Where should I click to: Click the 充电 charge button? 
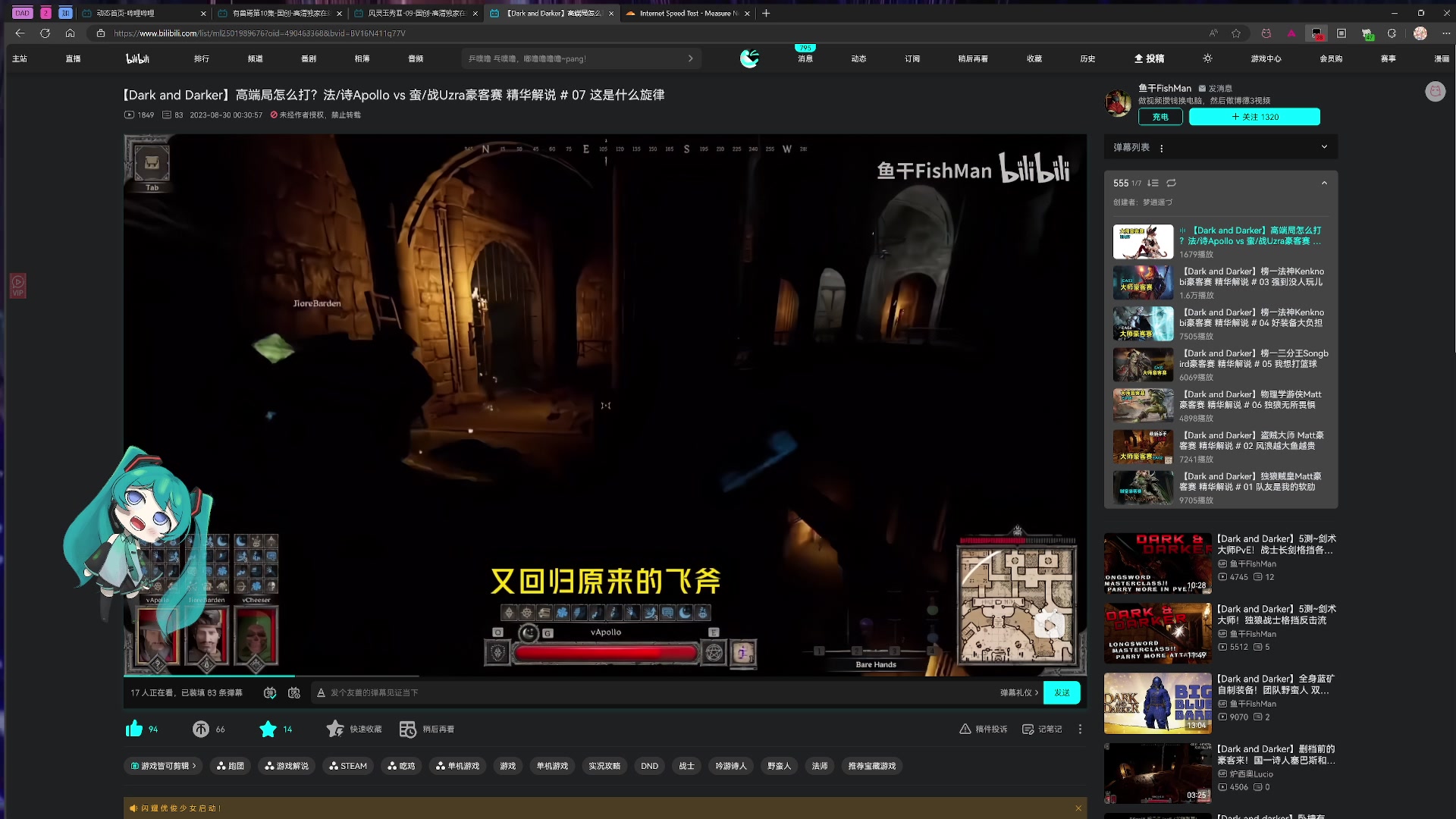click(x=1160, y=117)
